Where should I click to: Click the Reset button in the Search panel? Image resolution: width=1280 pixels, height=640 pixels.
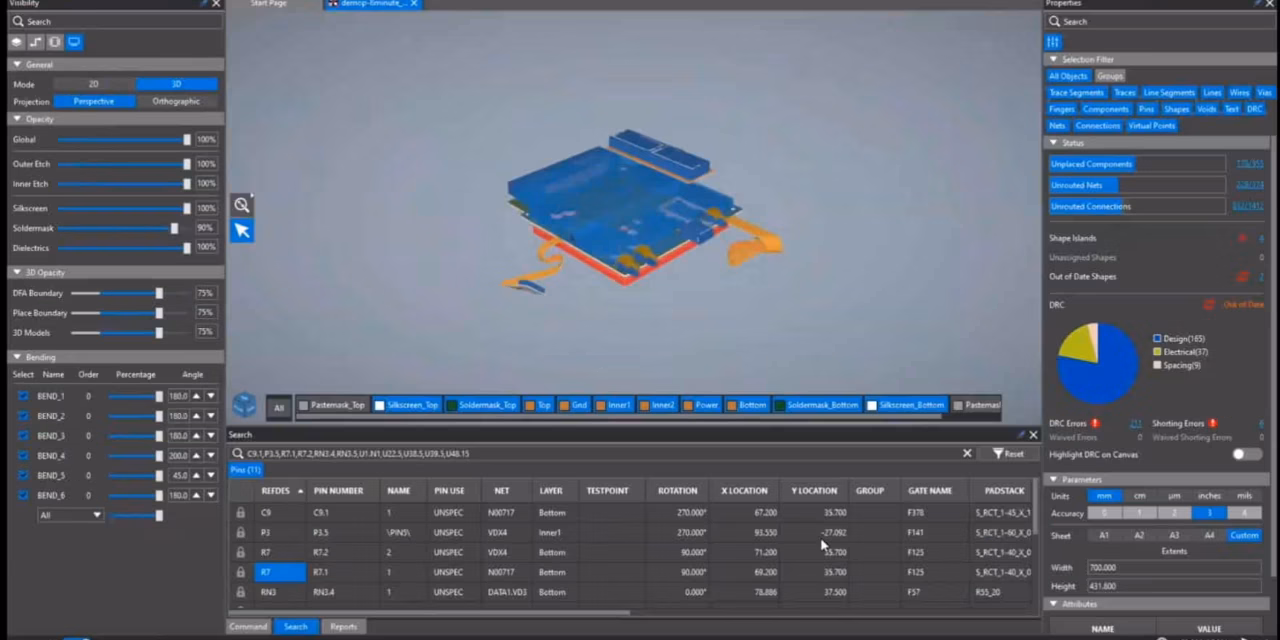(1008, 453)
